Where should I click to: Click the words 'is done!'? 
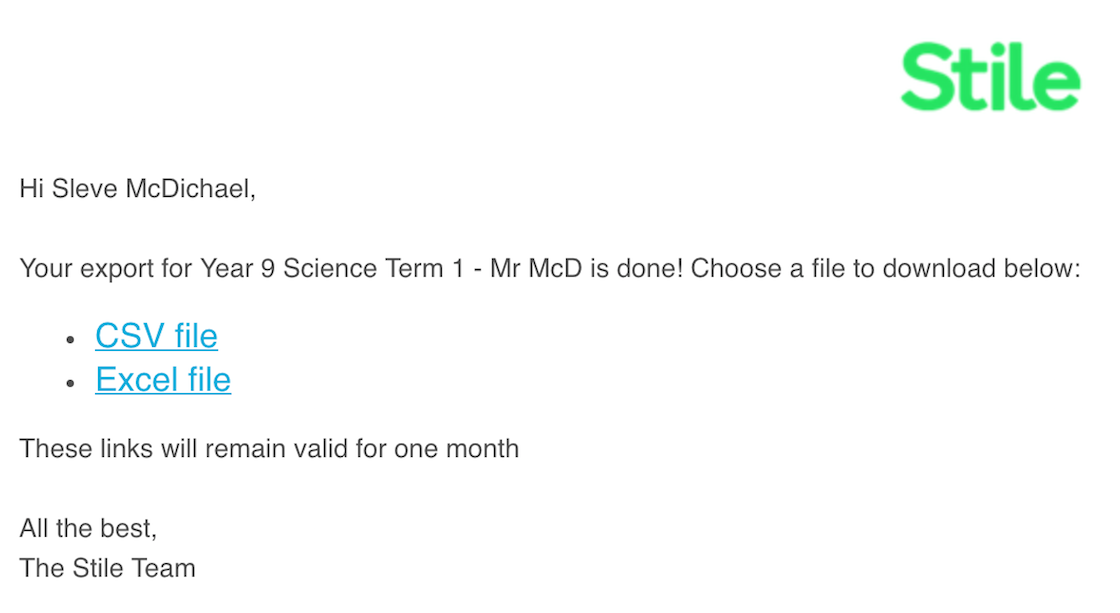(x=636, y=269)
